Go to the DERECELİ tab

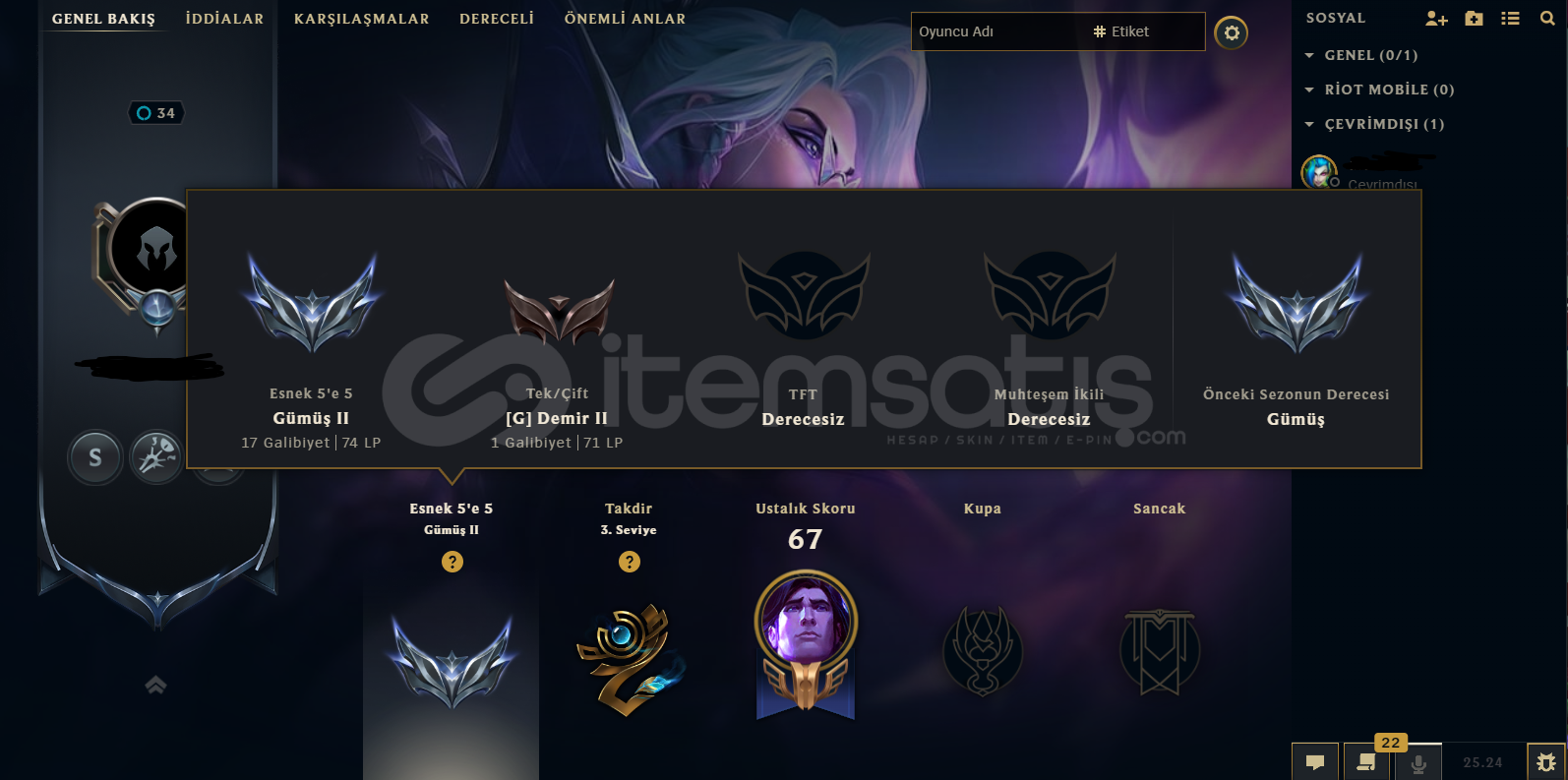pyautogui.click(x=497, y=19)
